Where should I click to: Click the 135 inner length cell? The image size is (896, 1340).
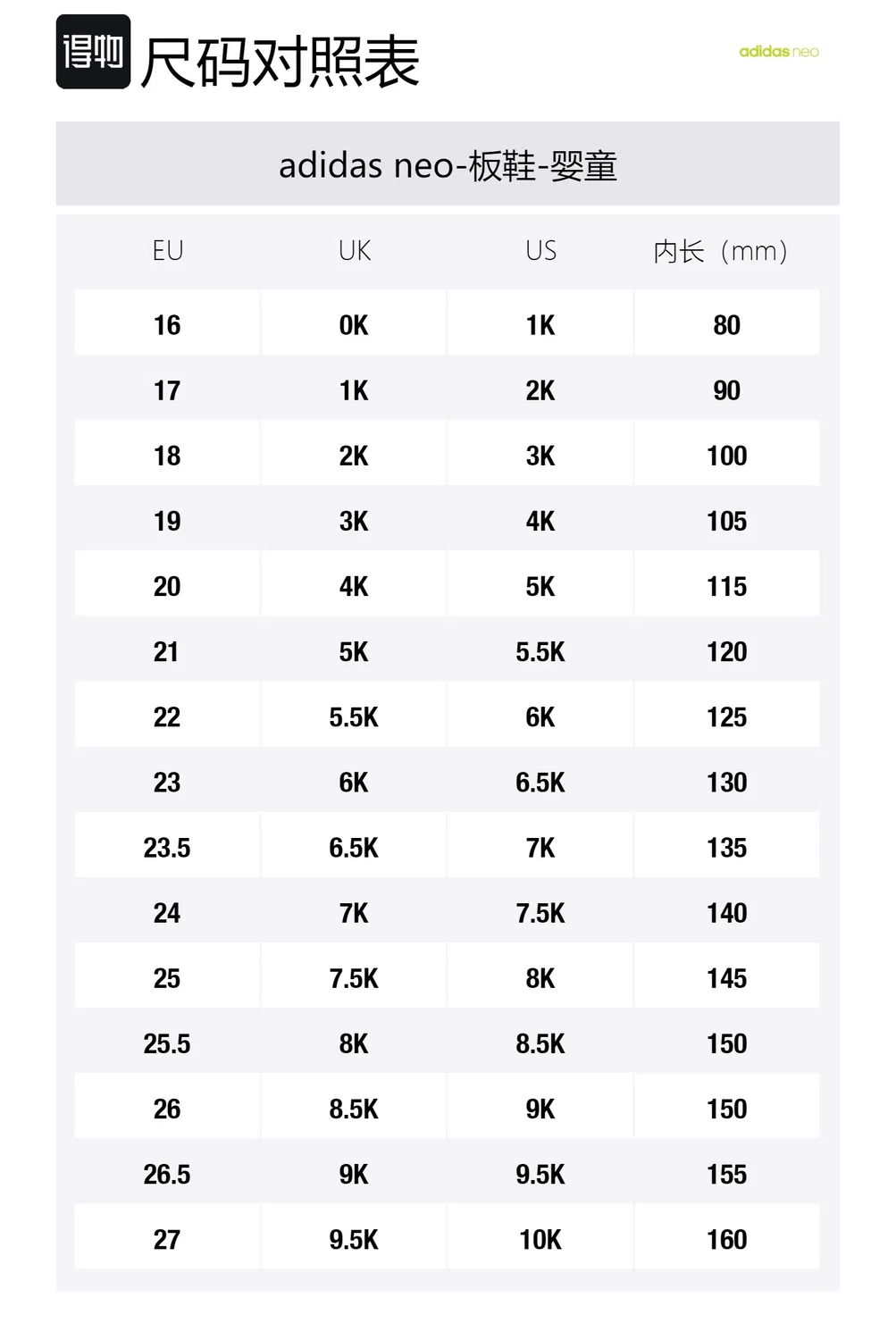(x=727, y=848)
